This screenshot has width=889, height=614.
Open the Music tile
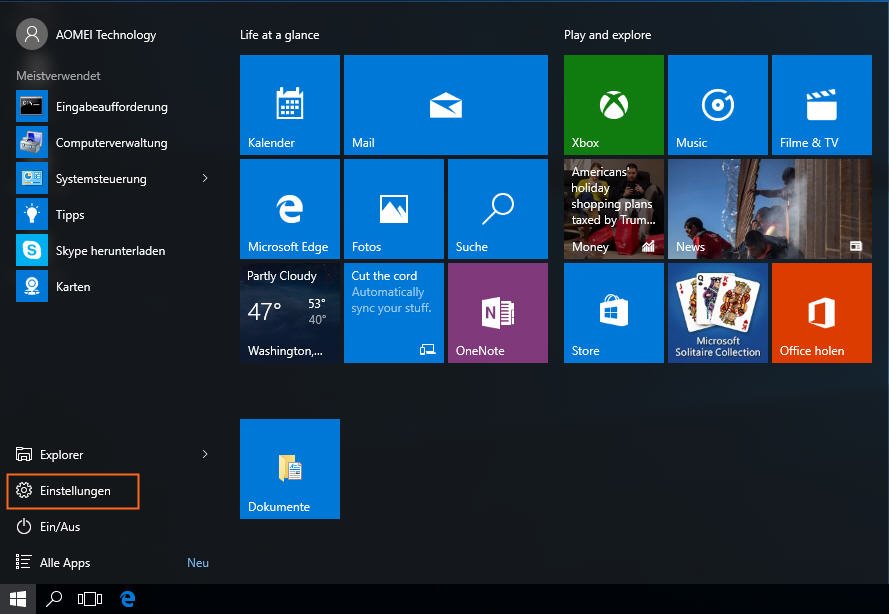717,105
